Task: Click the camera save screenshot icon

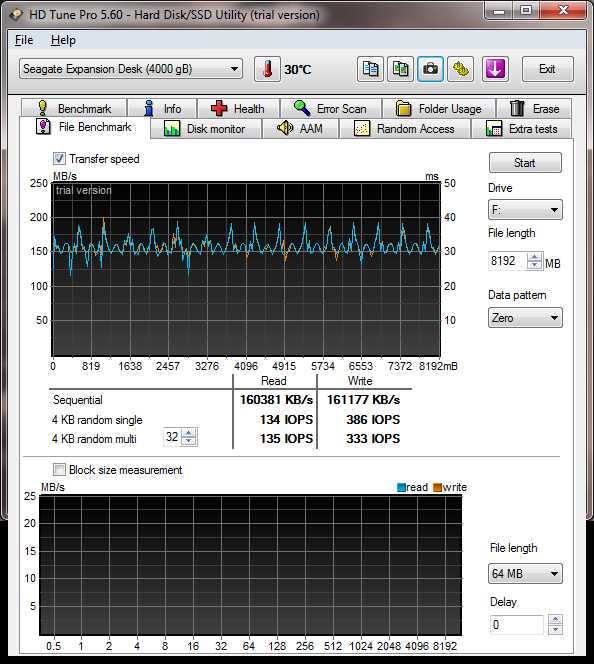Action: (430, 69)
